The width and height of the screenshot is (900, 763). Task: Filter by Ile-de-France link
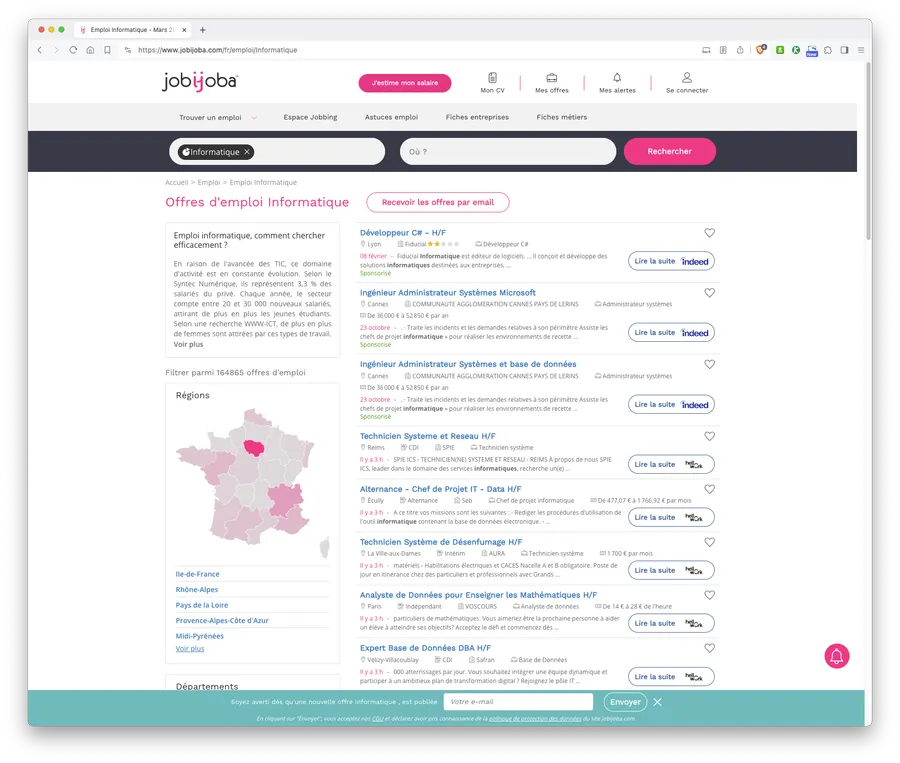click(197, 574)
